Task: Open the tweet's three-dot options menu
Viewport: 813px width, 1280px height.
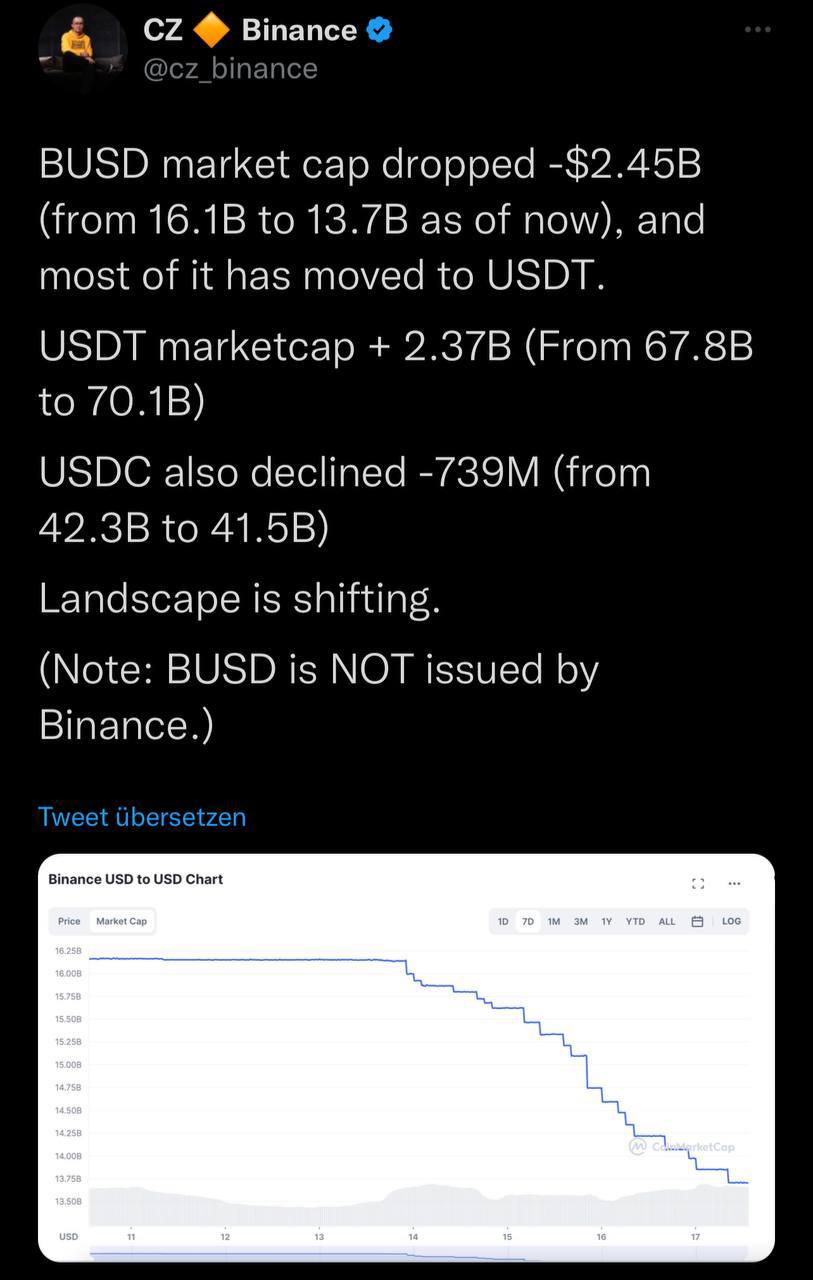Action: [758, 30]
